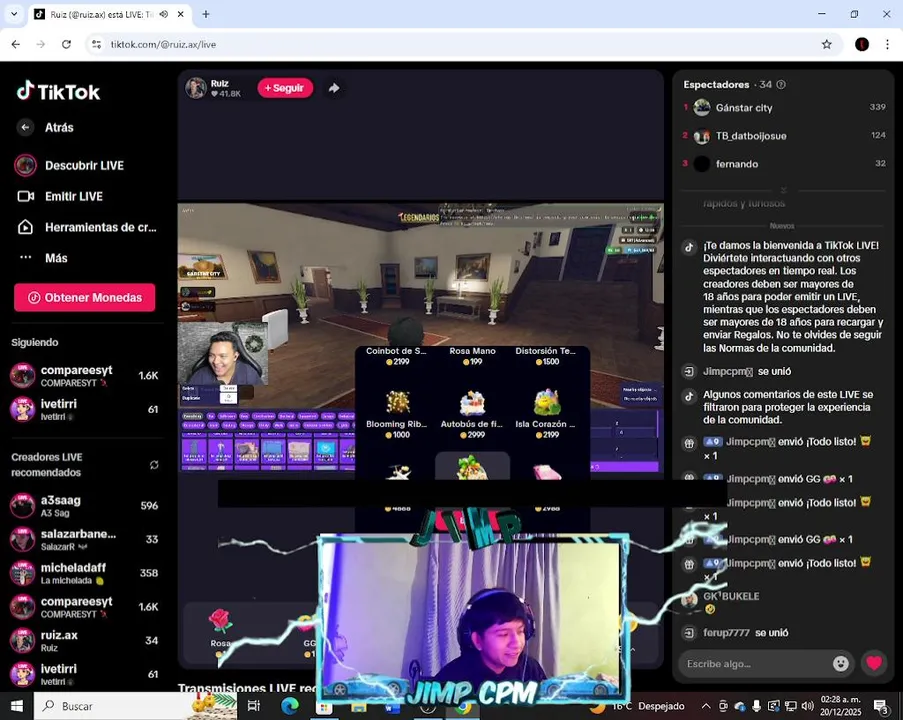Click Ruiz's profile avatar above the stream
This screenshot has height=720, width=903.
[196, 88]
